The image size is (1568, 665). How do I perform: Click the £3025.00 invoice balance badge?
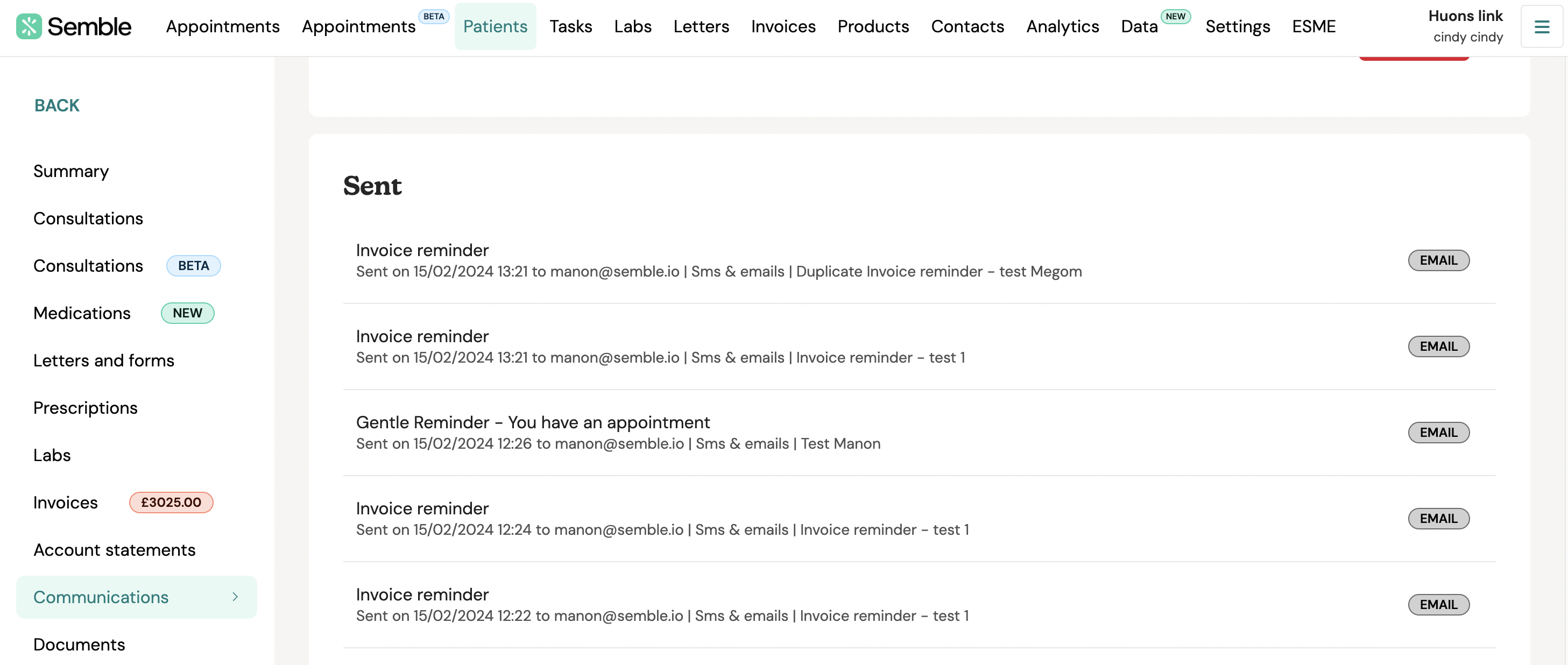point(171,503)
